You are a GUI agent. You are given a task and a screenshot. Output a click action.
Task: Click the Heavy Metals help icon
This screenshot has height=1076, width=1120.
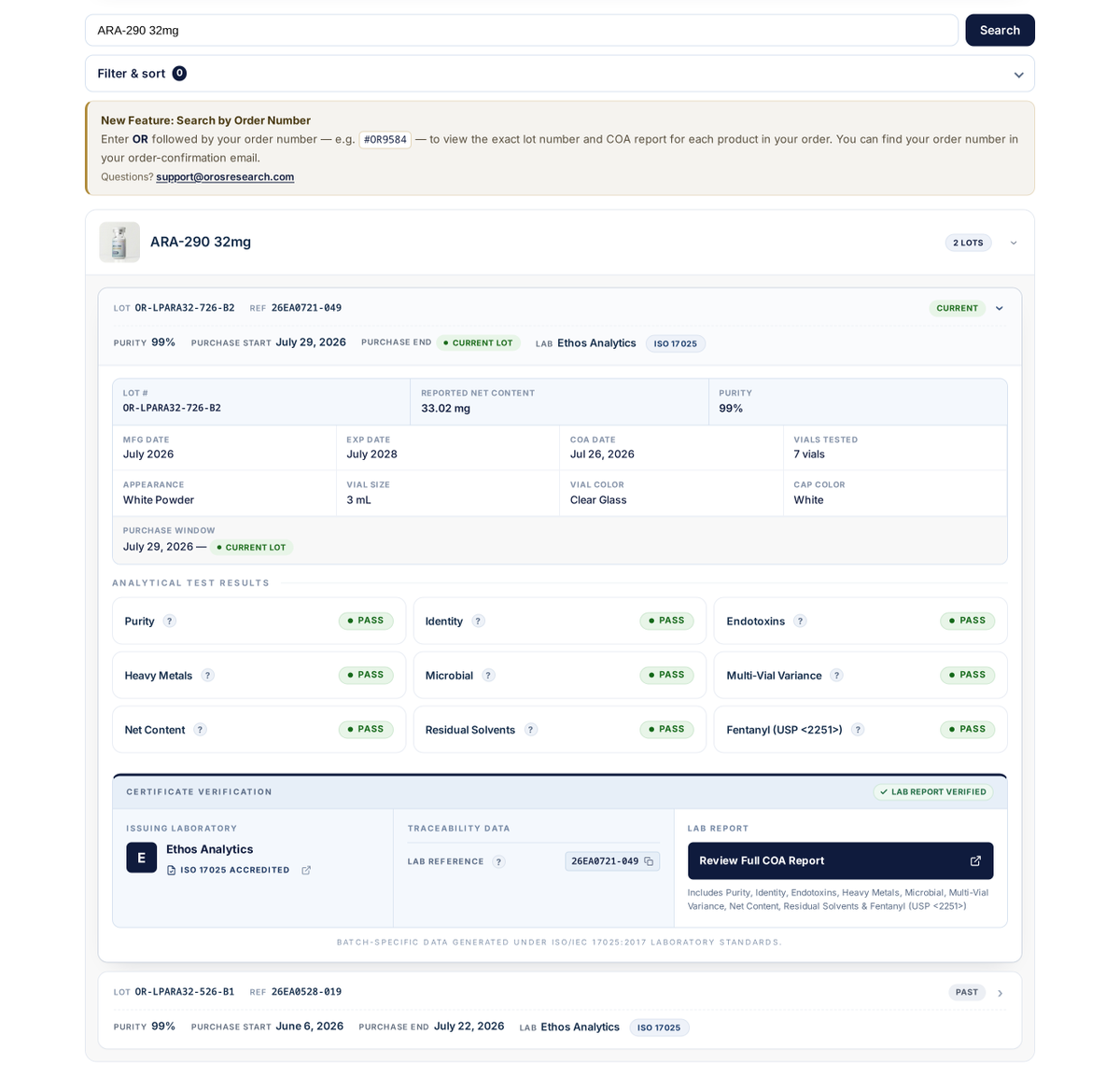click(208, 676)
